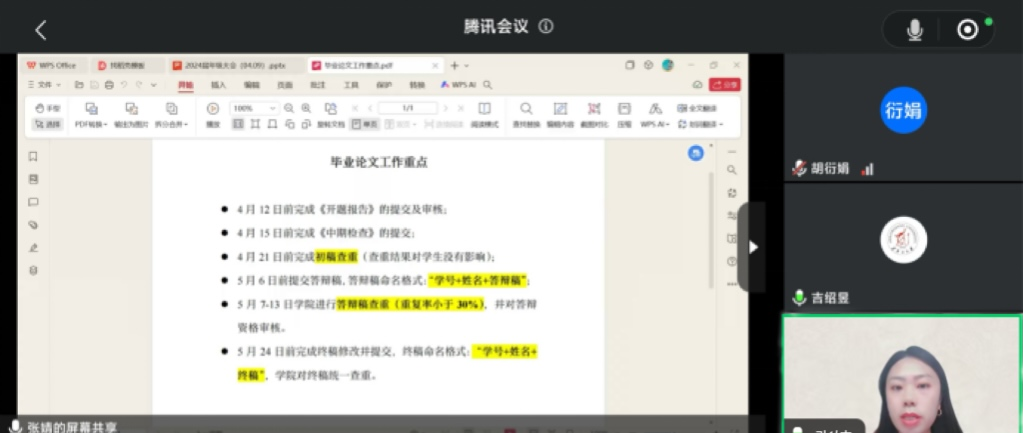Switch to the 2024届年级大会 pptx tab
The width and height of the screenshot is (1023, 433).
click(230, 65)
